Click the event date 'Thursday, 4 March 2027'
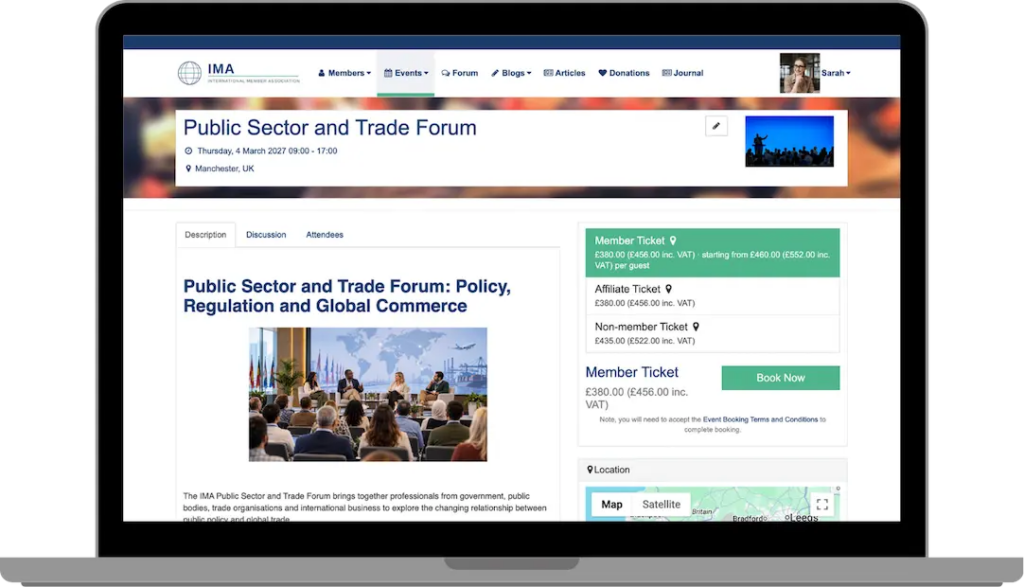Viewport: 1024px width, 587px height. pos(242,151)
